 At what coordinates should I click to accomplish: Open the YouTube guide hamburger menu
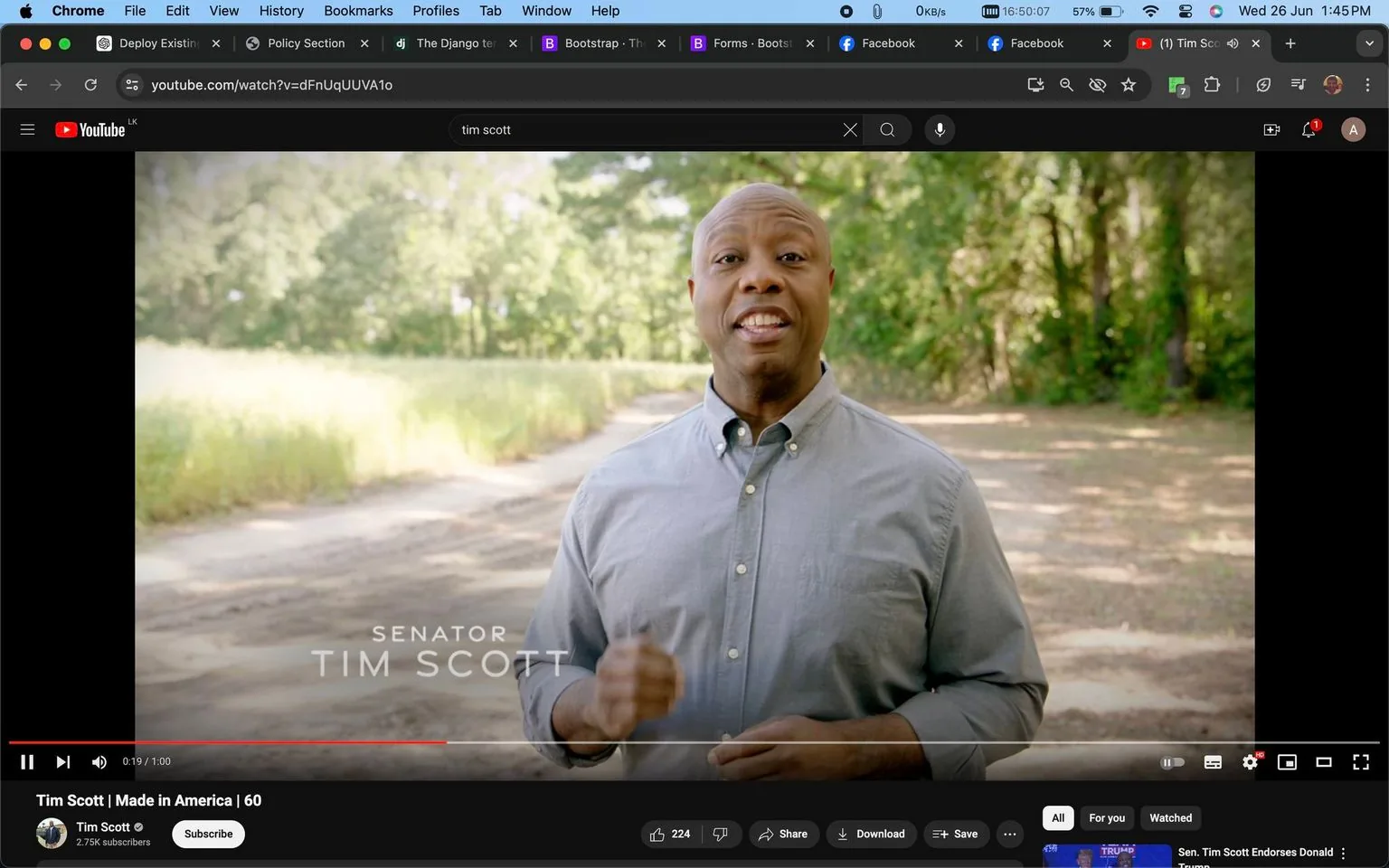click(27, 129)
